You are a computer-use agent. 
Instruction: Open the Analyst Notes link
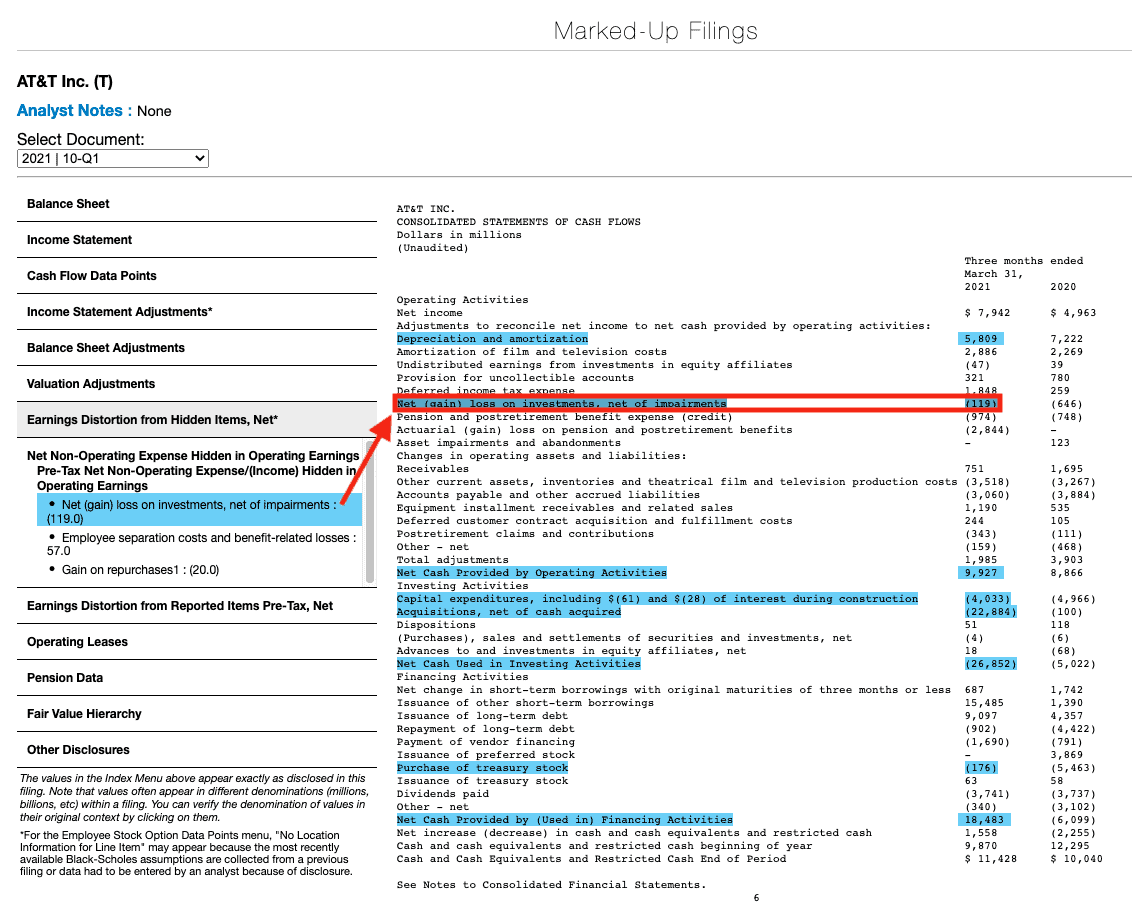(69, 110)
